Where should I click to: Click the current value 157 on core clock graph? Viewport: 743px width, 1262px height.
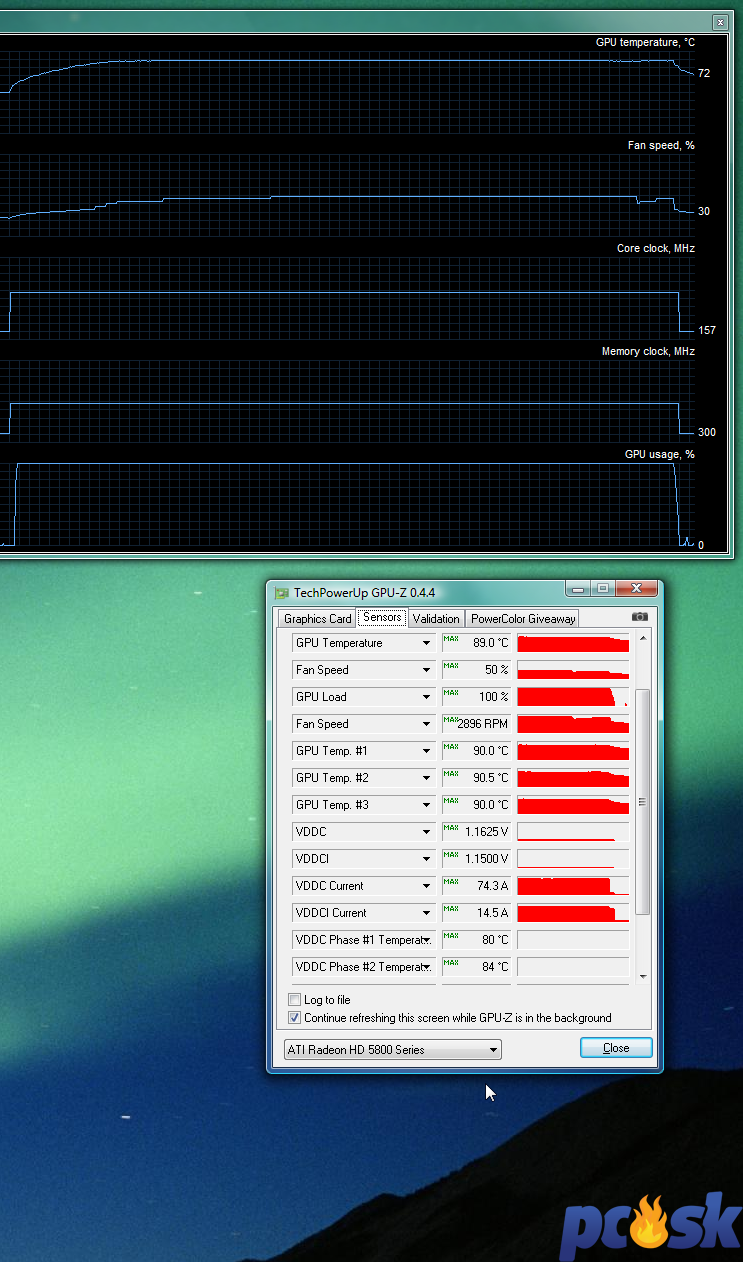coord(707,330)
